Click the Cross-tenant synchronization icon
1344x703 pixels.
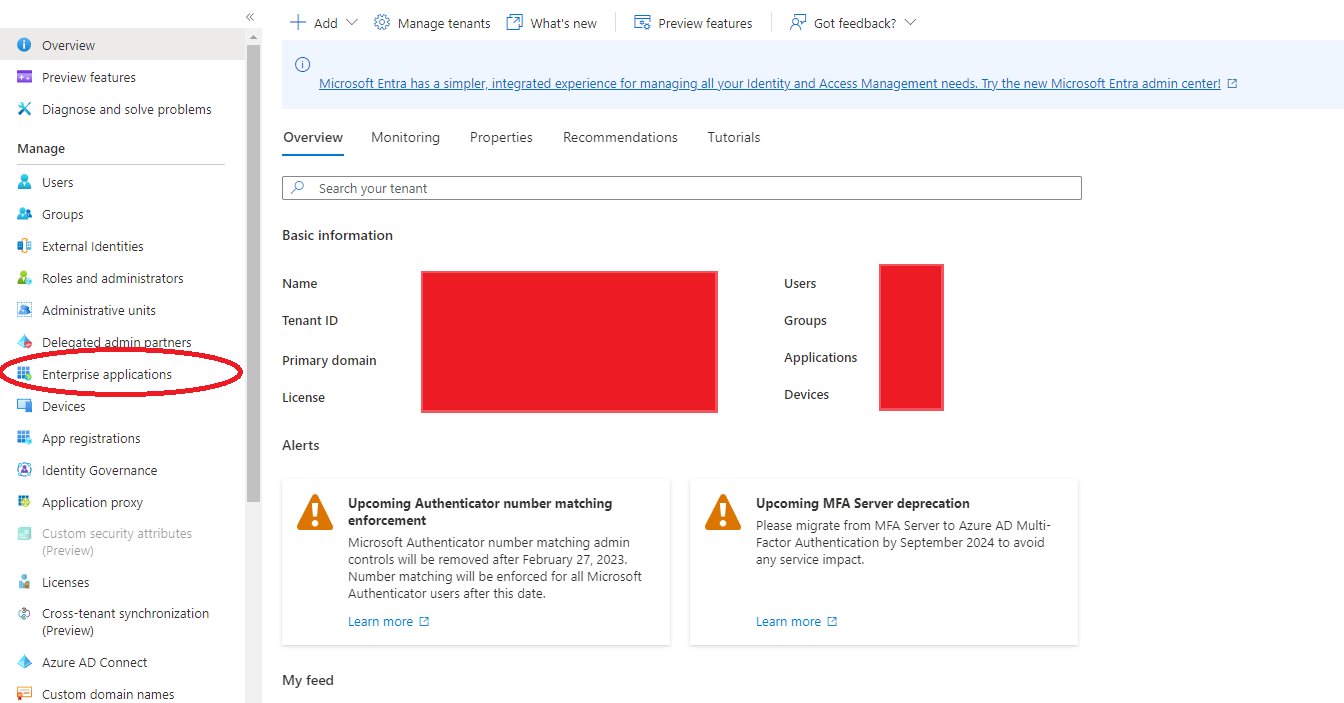pyautogui.click(x=25, y=614)
